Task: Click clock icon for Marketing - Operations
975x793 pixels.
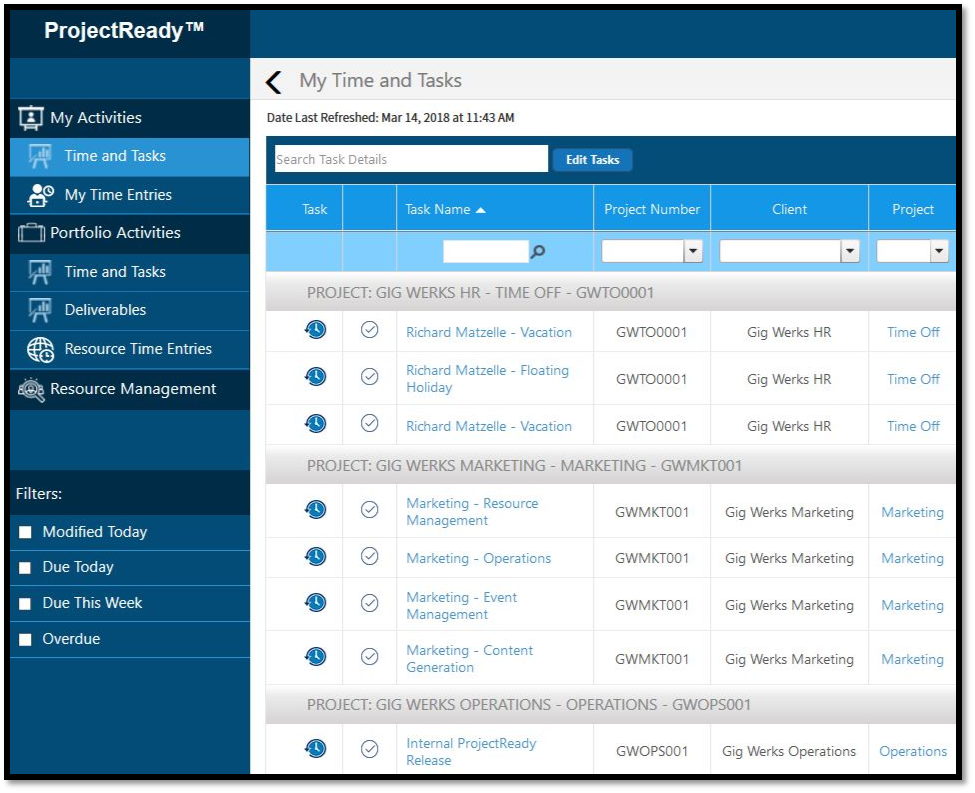Action: click(x=315, y=556)
